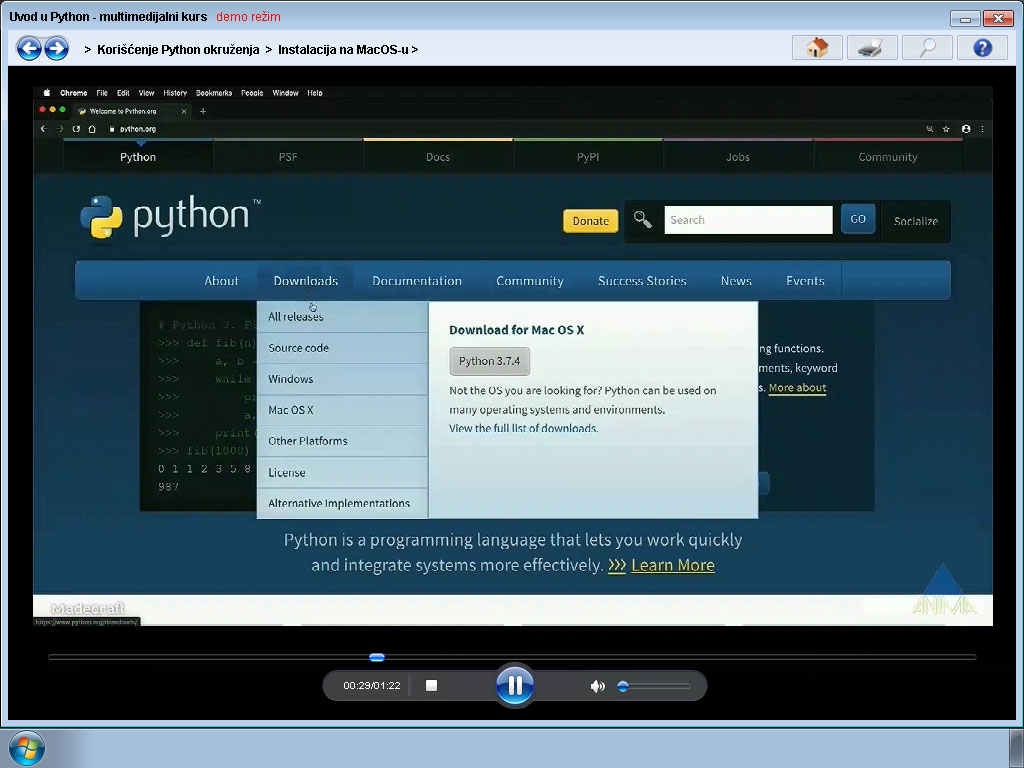1024x768 pixels.
Task: Click the back navigation arrow icon
Action: pos(29,48)
